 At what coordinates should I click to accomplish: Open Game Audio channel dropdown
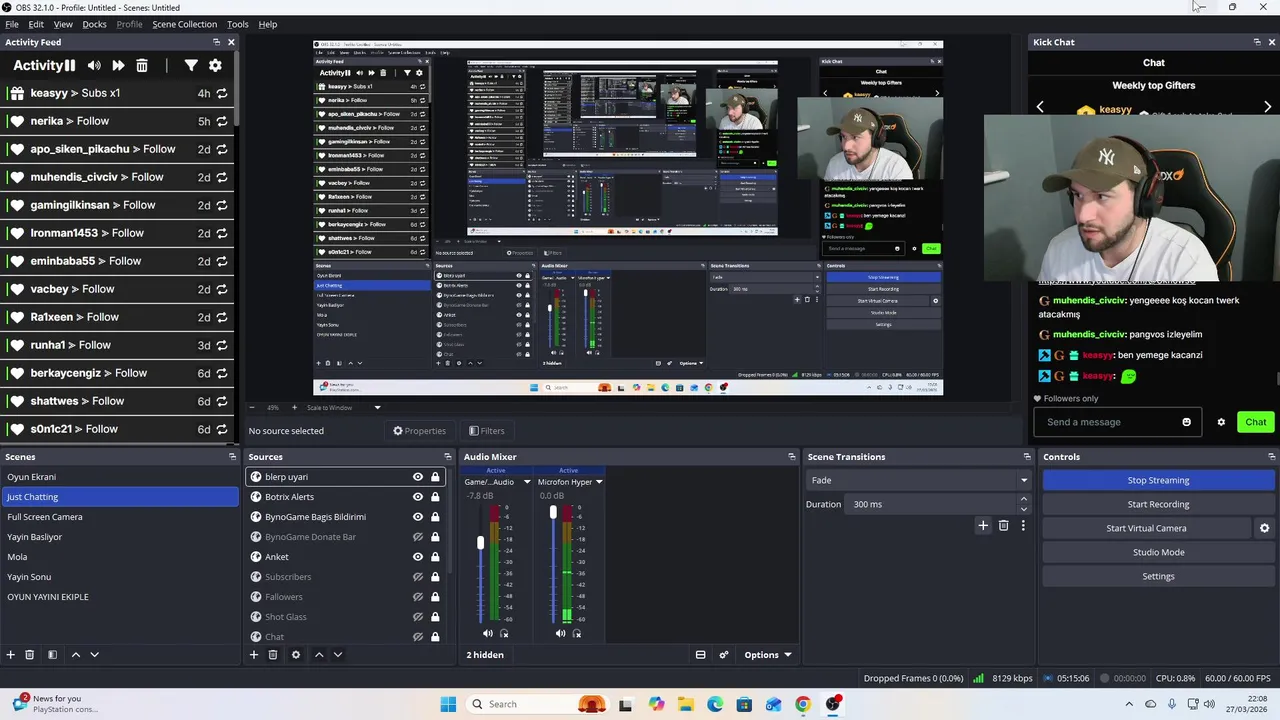(x=527, y=482)
